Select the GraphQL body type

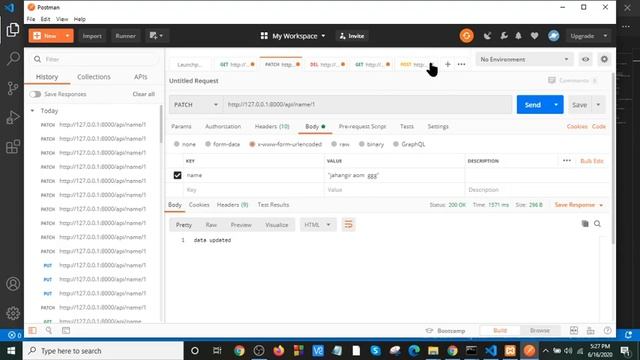point(396,144)
